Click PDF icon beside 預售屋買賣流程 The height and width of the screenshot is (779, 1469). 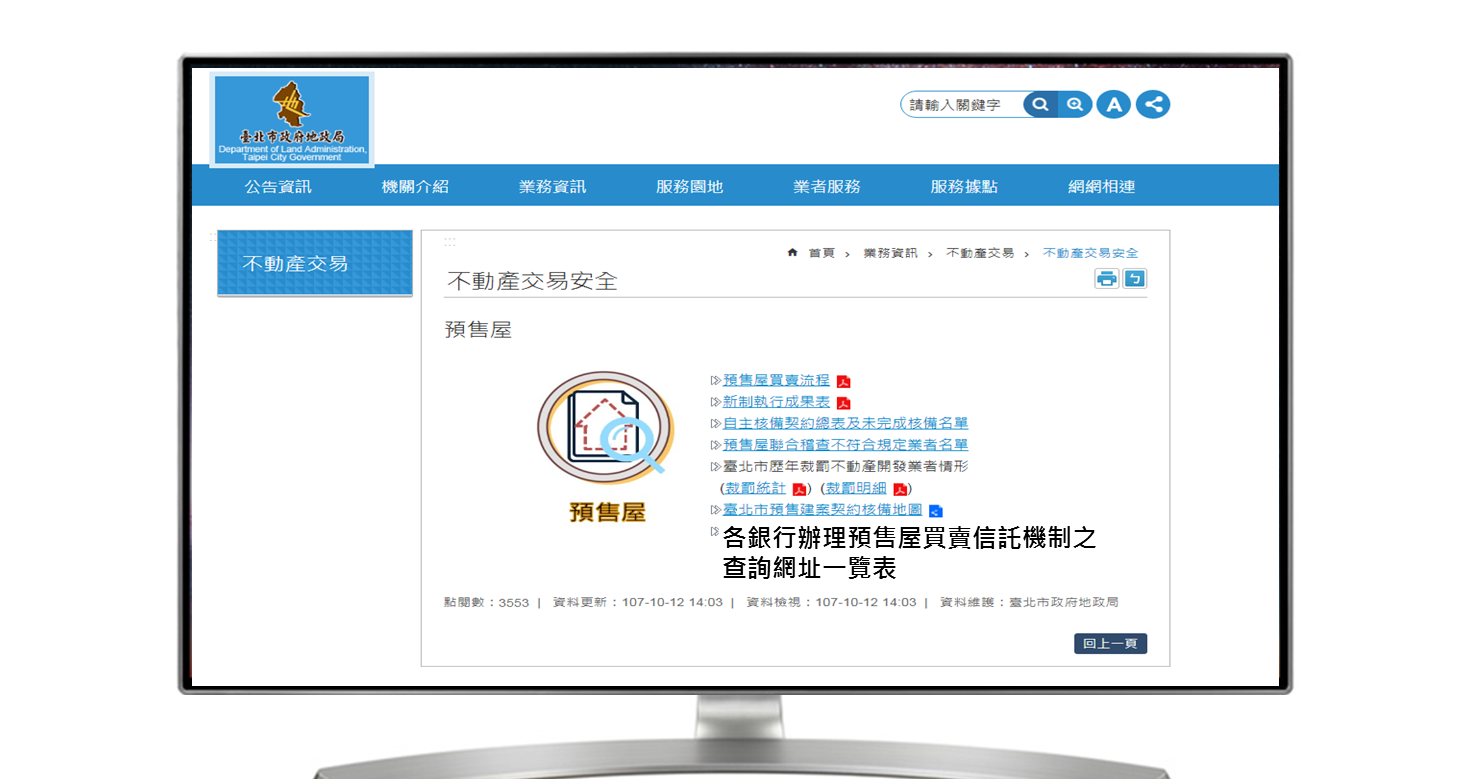click(x=844, y=381)
